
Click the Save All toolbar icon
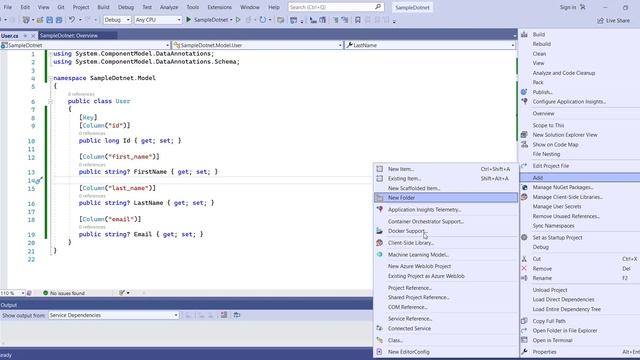[59, 20]
